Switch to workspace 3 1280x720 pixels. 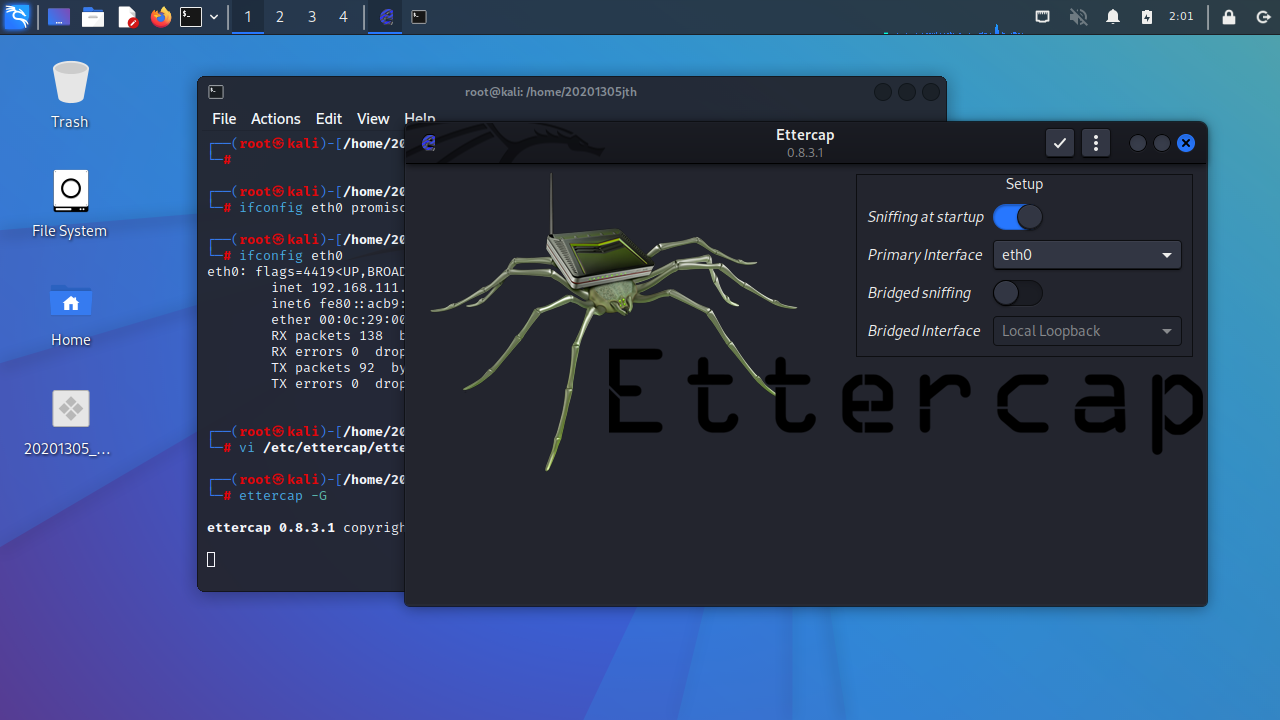point(311,16)
